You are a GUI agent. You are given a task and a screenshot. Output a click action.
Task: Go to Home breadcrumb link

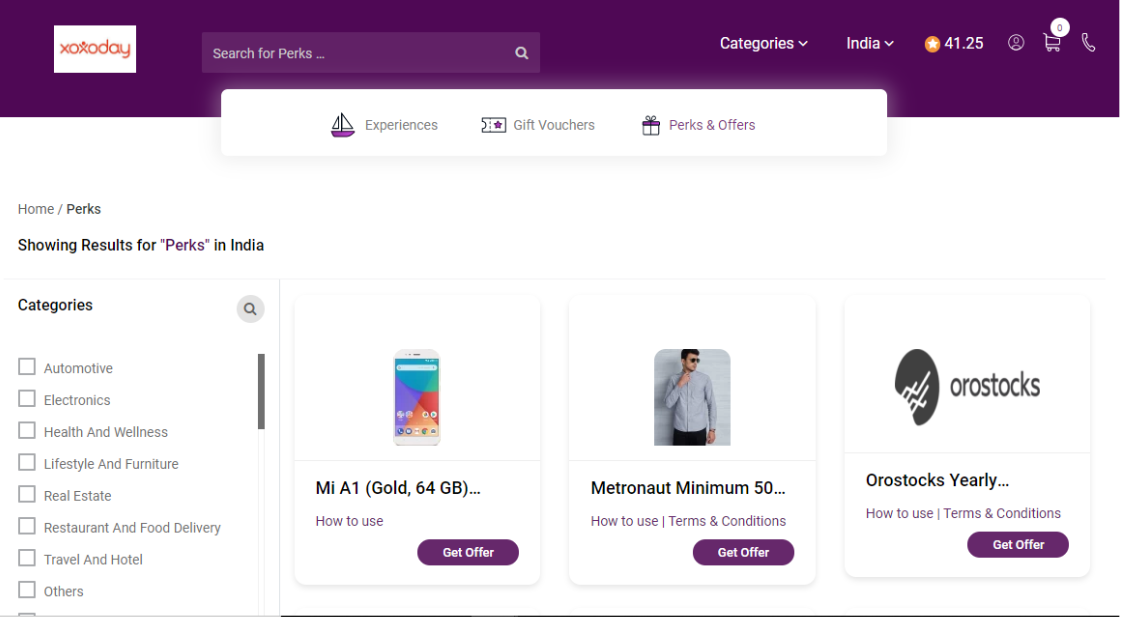tap(36, 209)
